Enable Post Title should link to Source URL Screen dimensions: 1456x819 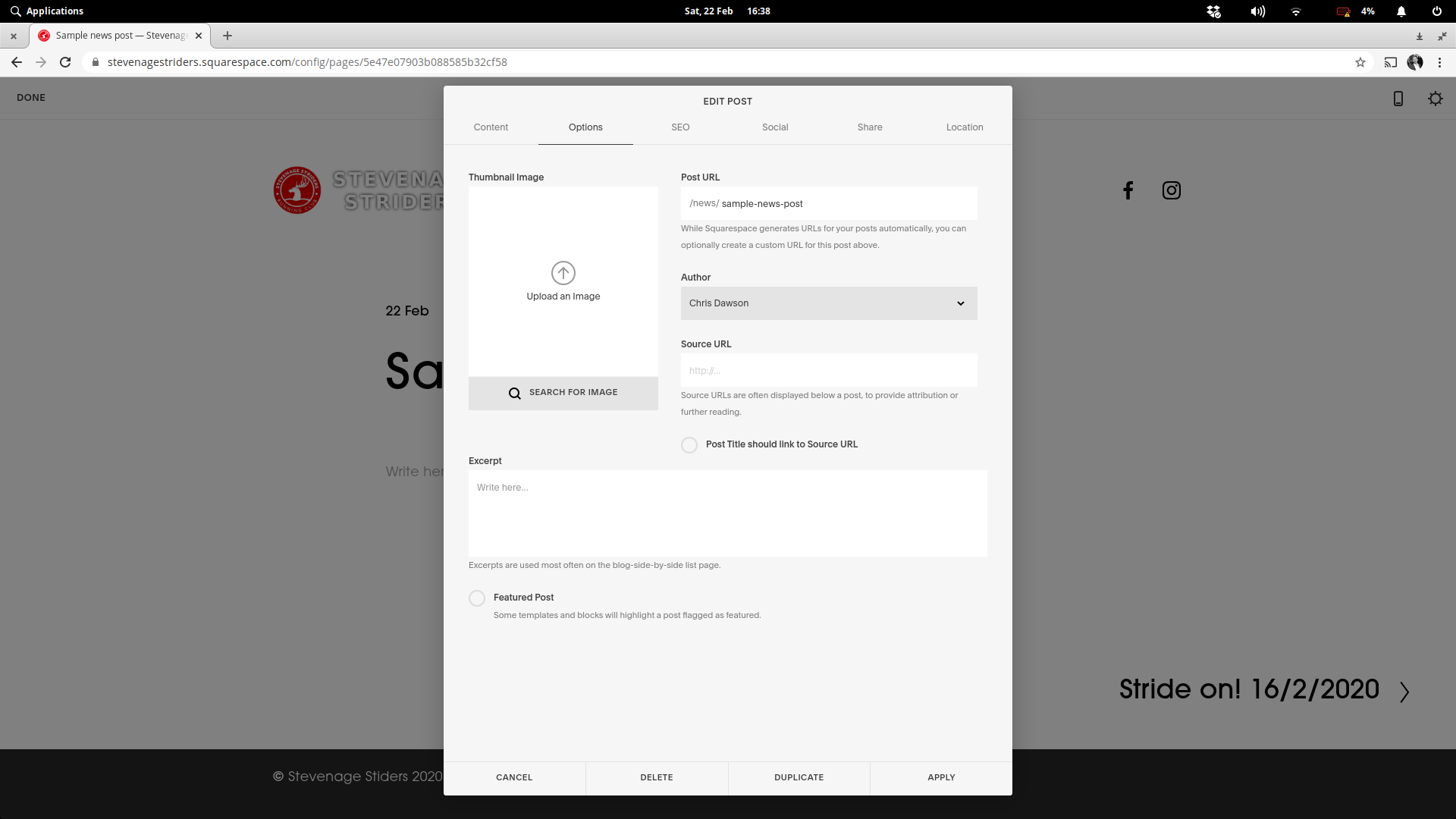[x=689, y=445]
